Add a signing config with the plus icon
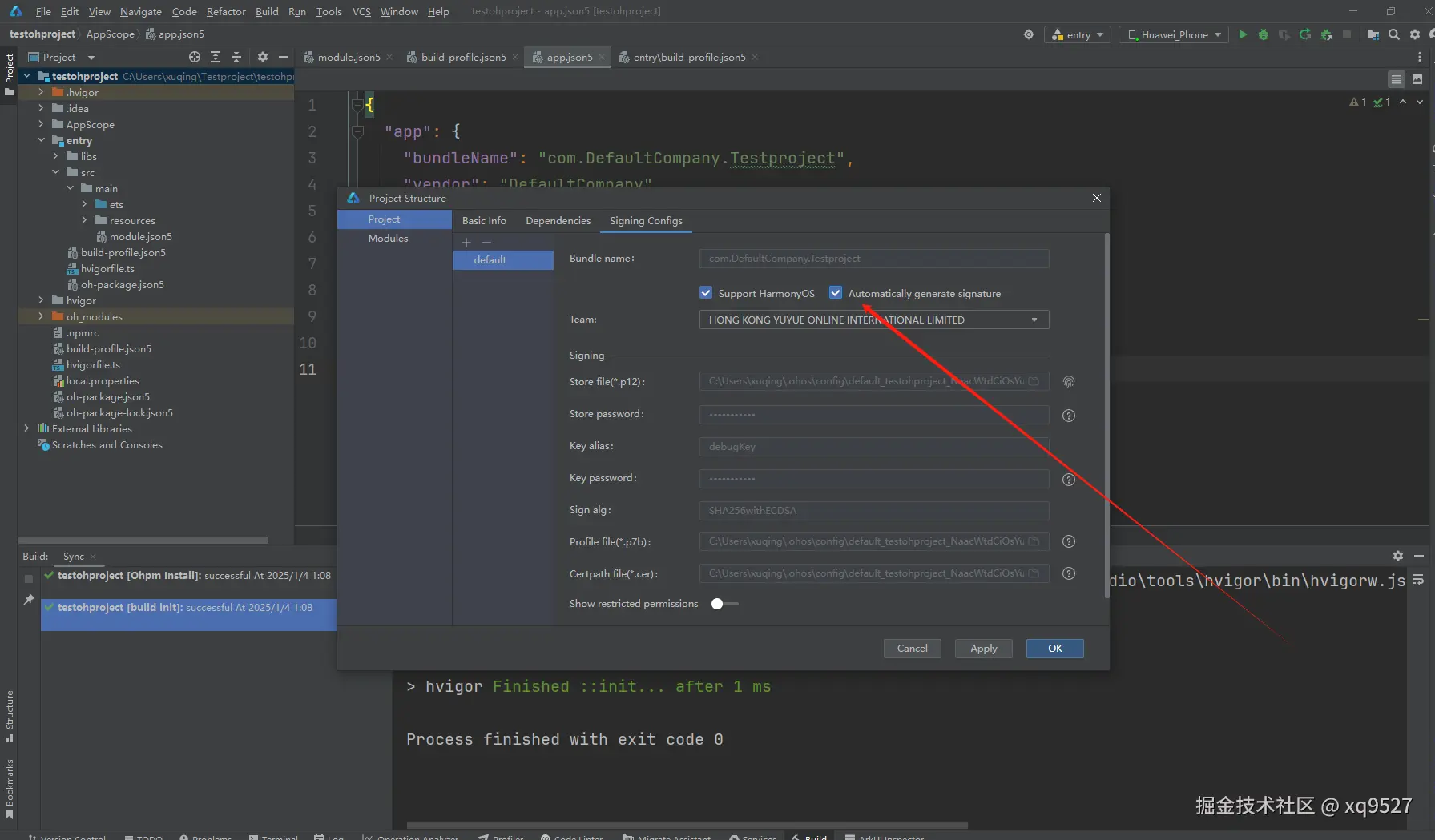 click(466, 243)
